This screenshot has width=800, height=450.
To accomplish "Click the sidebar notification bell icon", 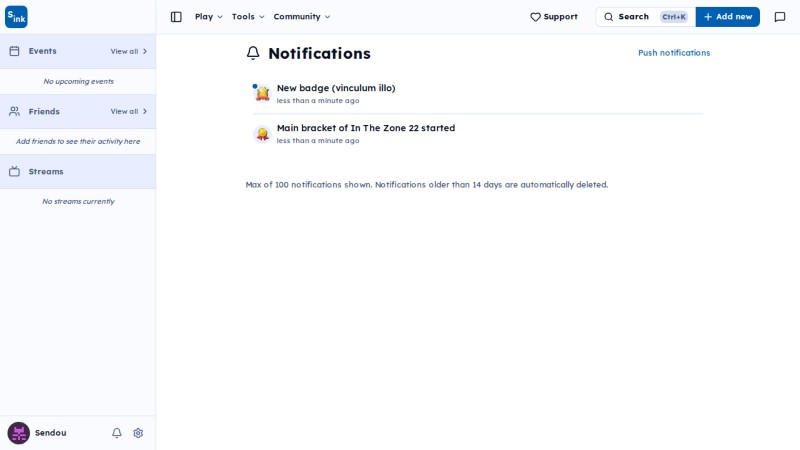I will pos(117,433).
